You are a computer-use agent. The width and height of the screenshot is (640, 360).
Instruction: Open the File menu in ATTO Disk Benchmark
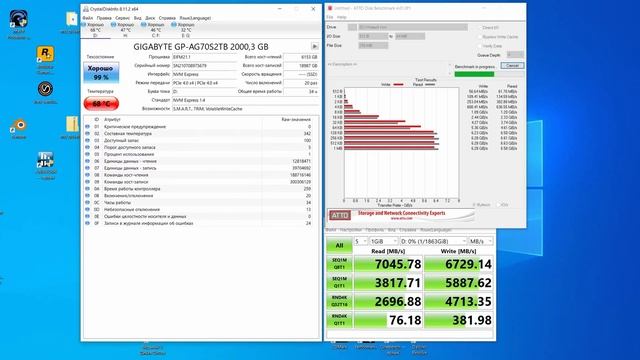pos(330,17)
